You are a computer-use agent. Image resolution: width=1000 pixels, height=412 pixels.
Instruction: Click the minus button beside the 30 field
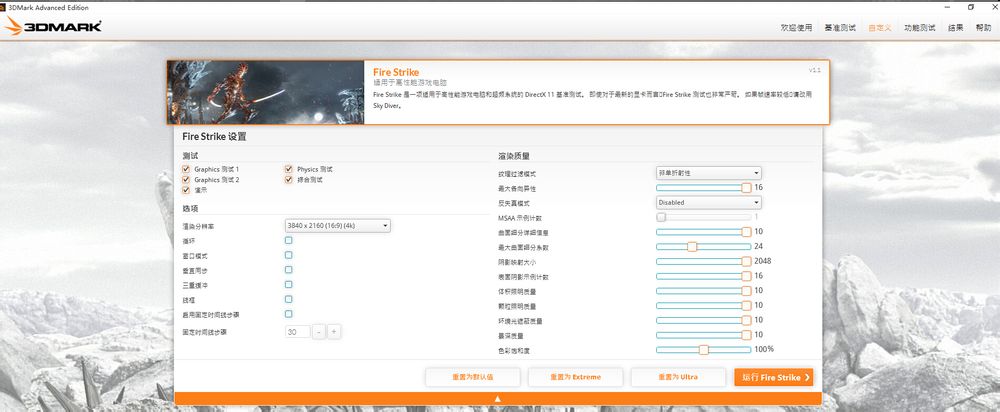pyautogui.click(x=319, y=332)
